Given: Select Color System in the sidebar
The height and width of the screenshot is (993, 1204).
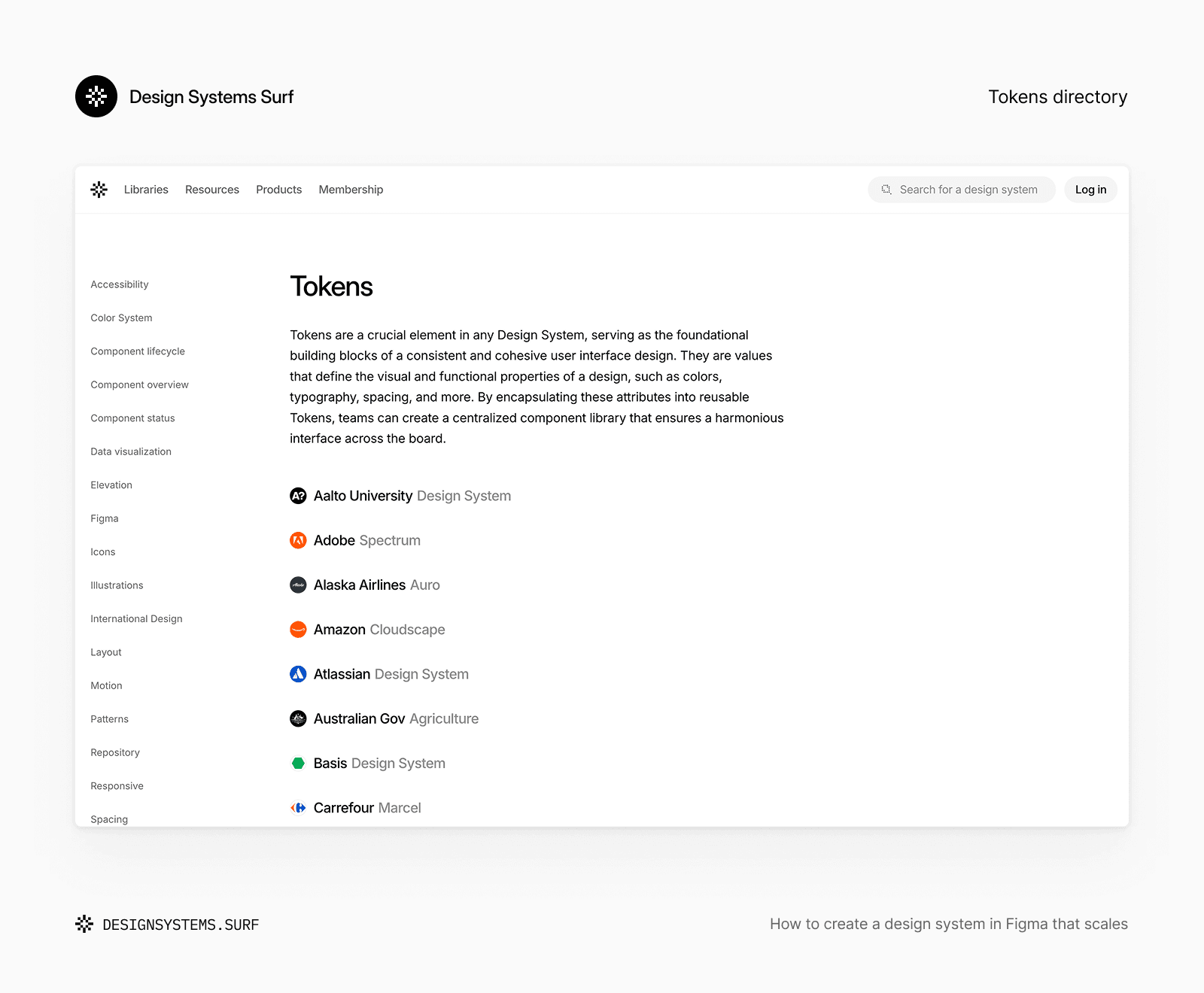Looking at the screenshot, I should pyautogui.click(x=121, y=317).
